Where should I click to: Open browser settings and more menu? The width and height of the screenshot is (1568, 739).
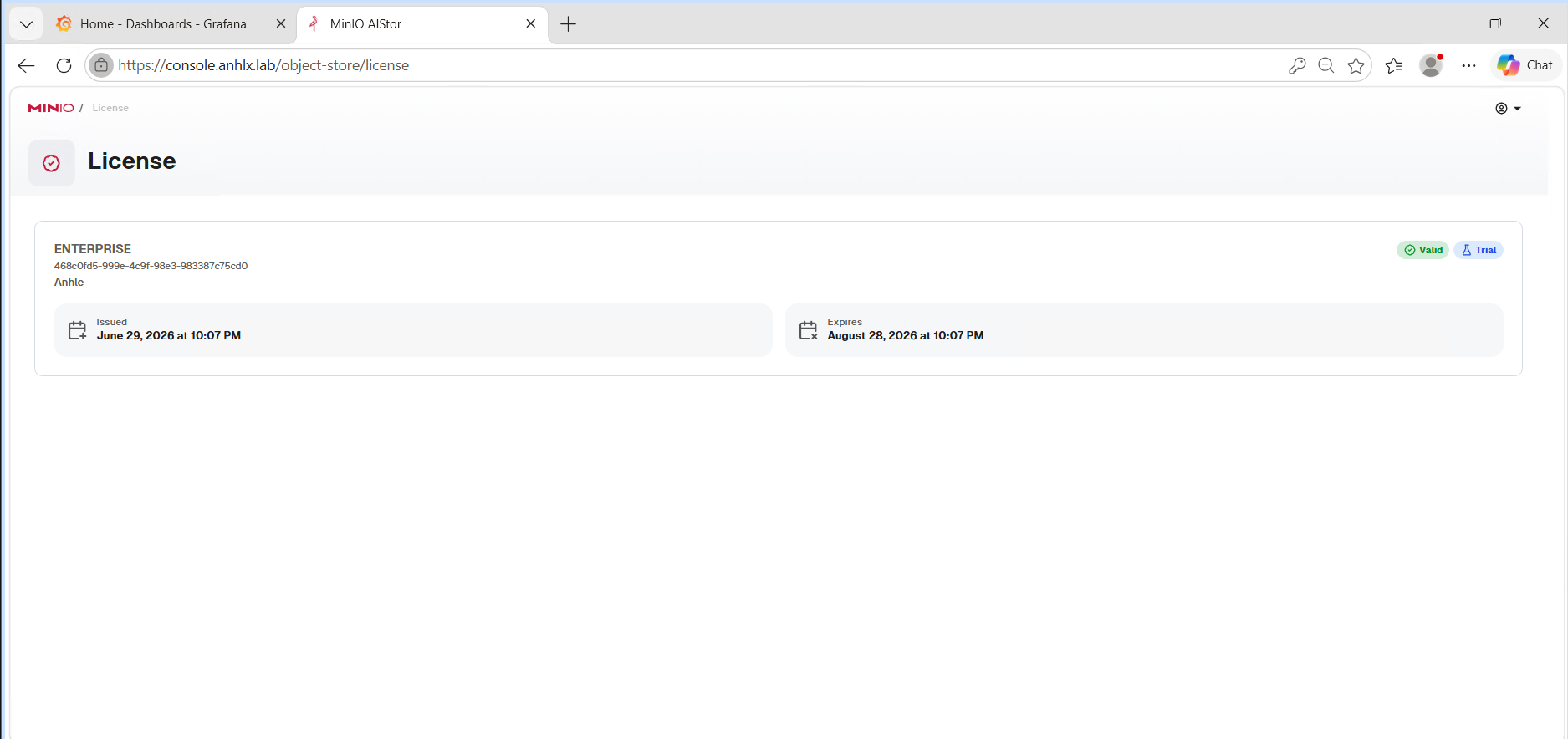pyautogui.click(x=1469, y=65)
